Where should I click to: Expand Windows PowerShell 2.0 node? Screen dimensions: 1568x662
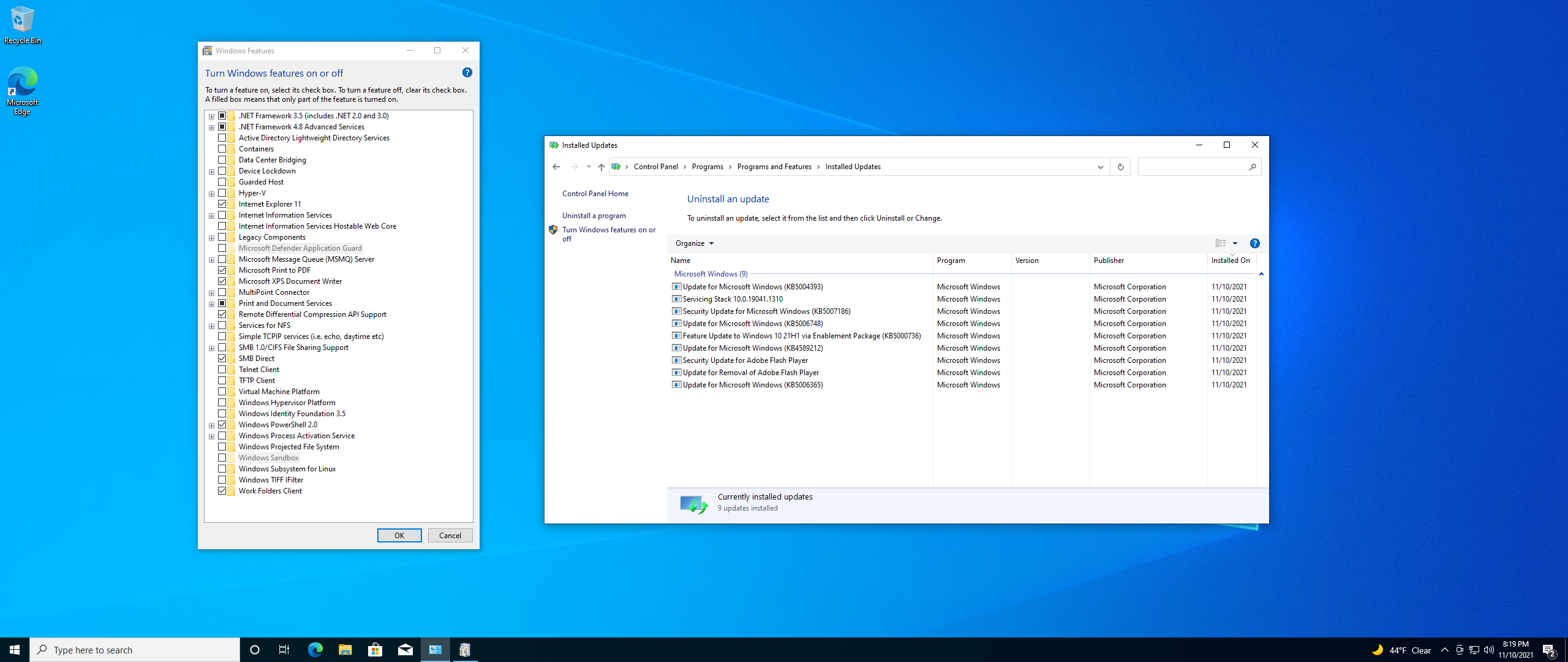[x=211, y=425]
